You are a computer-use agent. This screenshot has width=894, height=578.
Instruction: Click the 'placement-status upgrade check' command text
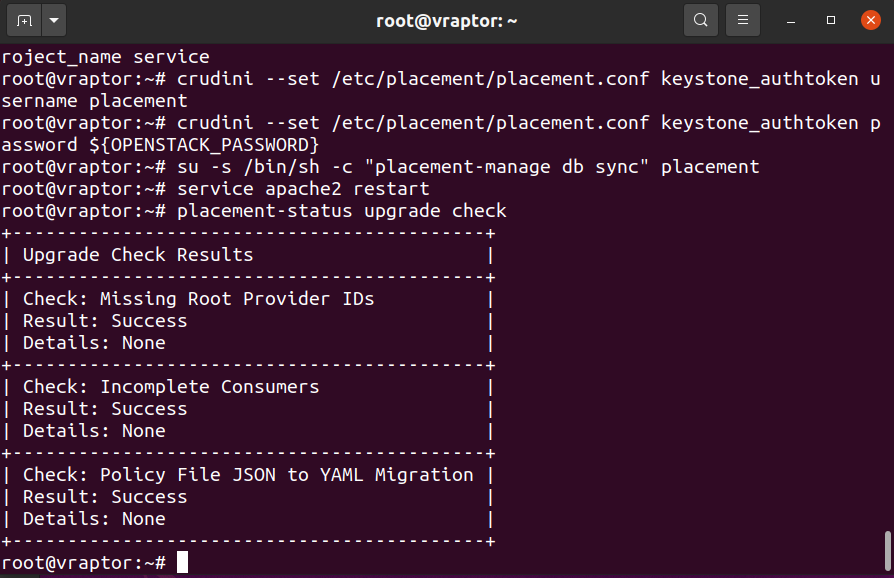point(342,211)
